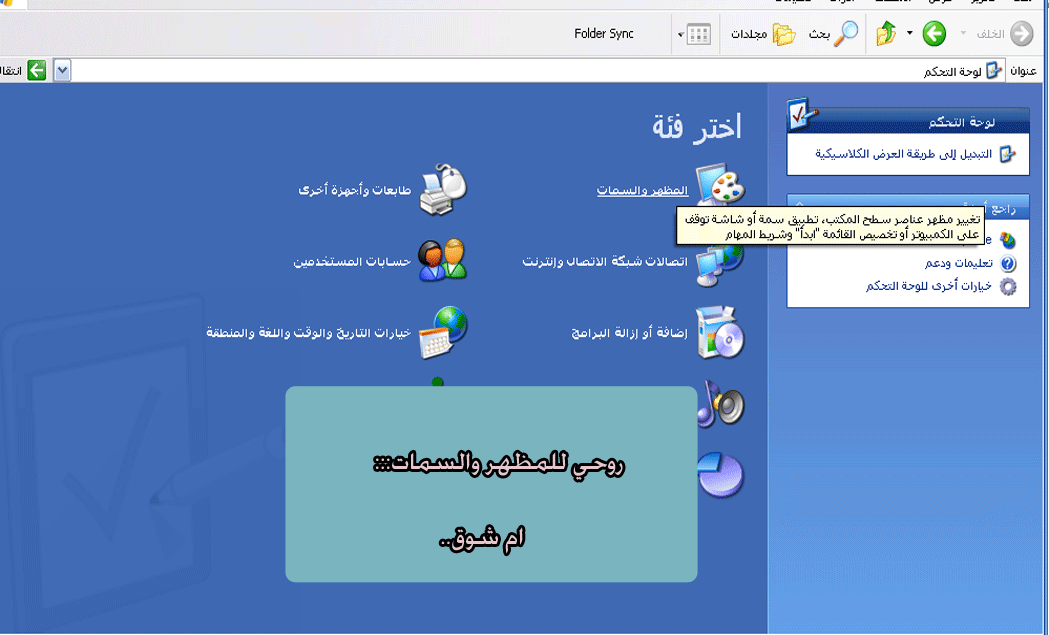Open Other Control Panel Options link
This screenshot has width=1049, height=635.
(x=928, y=286)
